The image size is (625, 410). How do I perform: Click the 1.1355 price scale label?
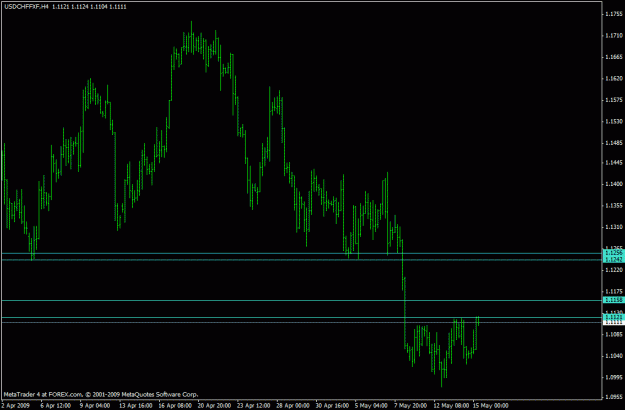[614, 206]
